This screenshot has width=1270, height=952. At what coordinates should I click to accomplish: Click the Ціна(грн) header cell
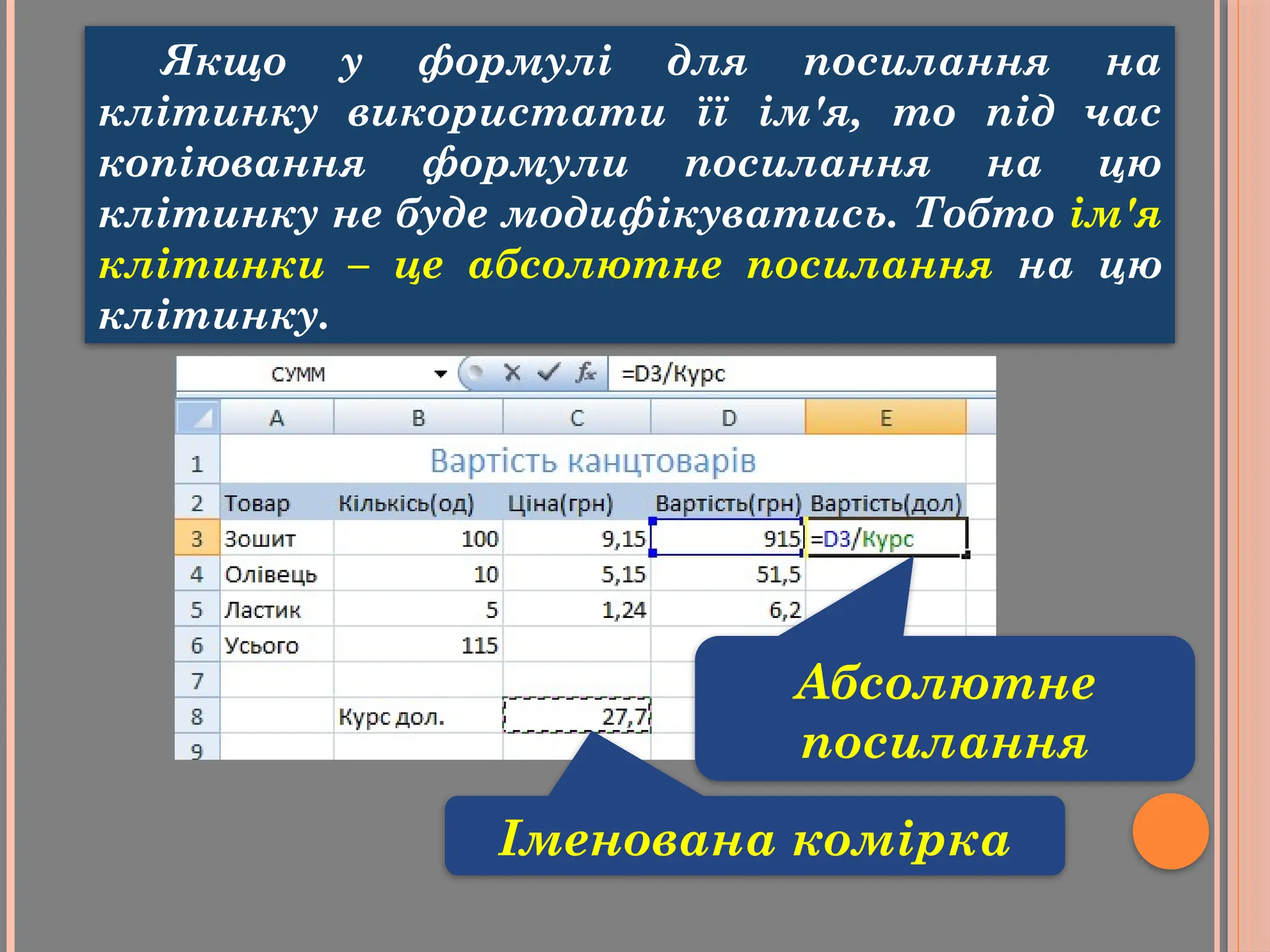577,502
